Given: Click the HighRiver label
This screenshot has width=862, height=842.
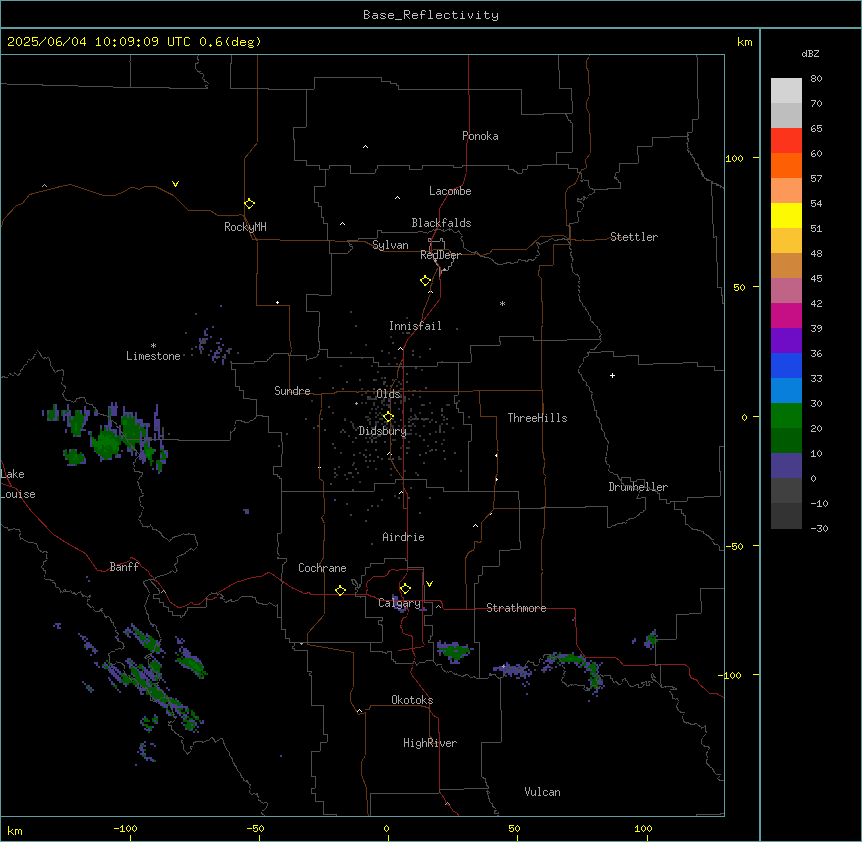Looking at the screenshot, I should tap(430, 743).
